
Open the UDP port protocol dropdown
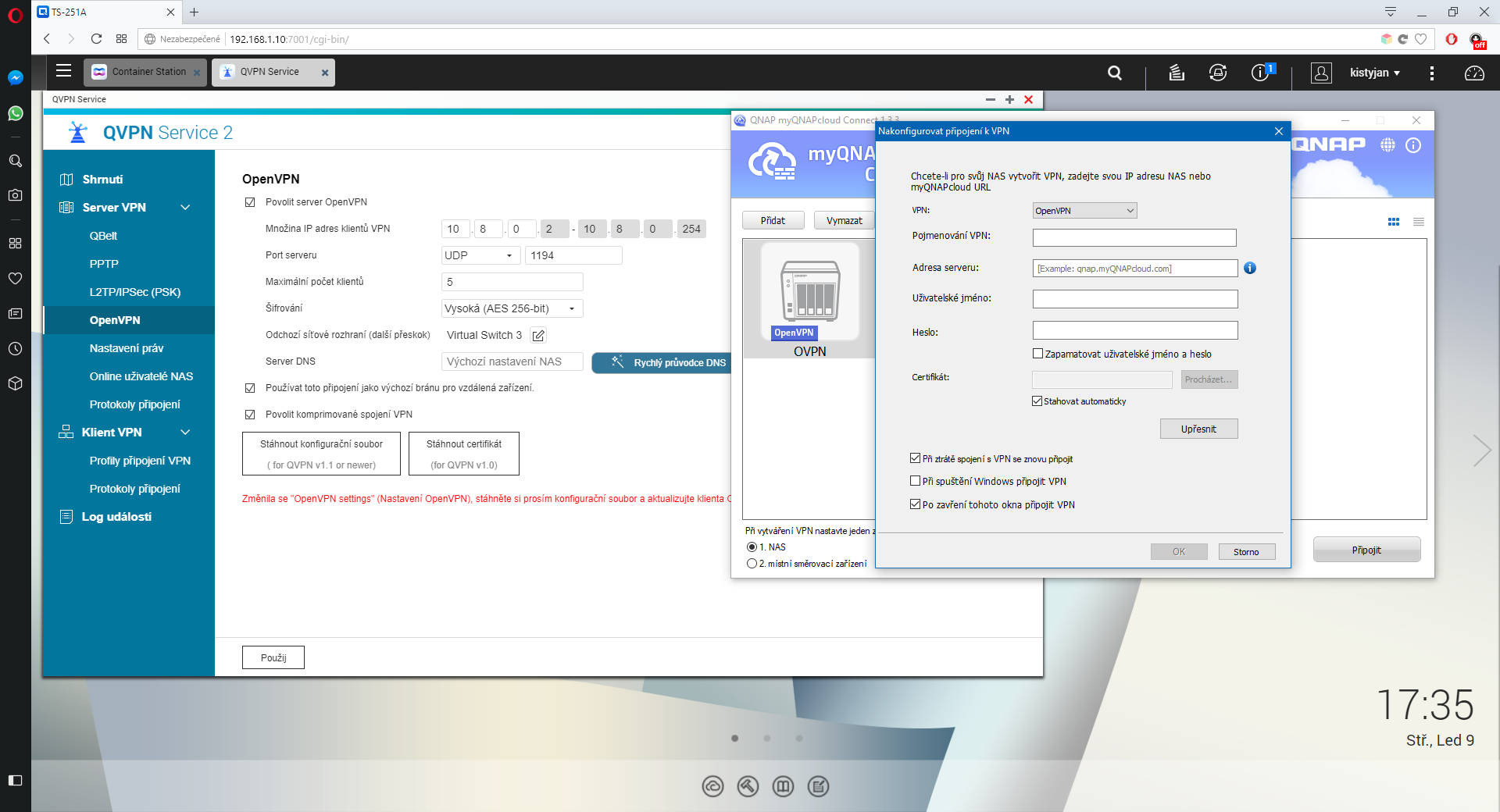point(480,255)
